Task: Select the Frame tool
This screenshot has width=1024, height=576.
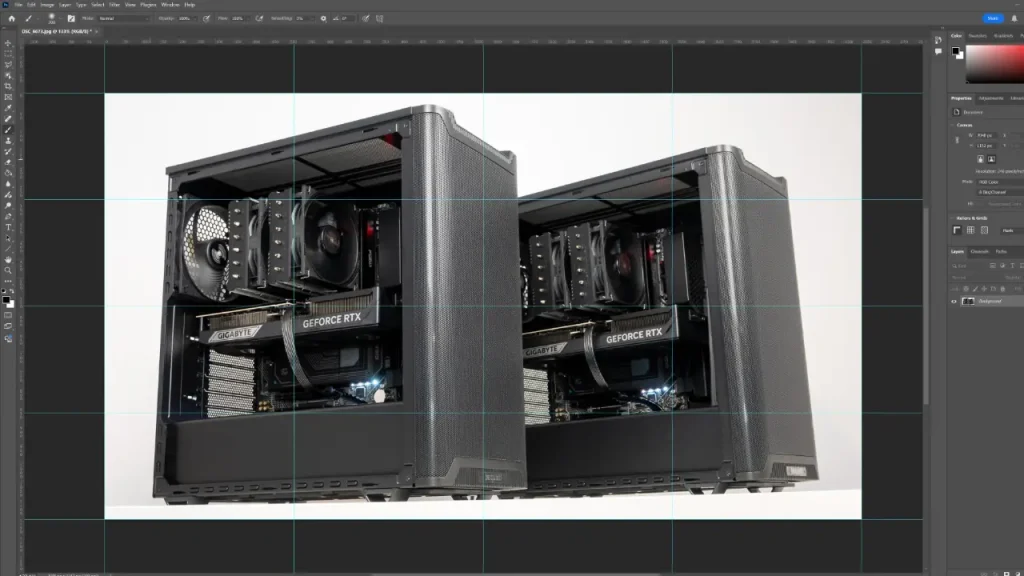Action: [x=8, y=97]
